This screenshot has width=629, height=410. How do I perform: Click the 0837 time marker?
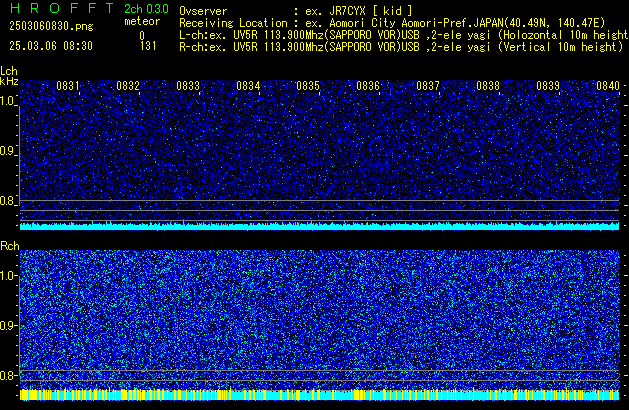tap(428, 86)
